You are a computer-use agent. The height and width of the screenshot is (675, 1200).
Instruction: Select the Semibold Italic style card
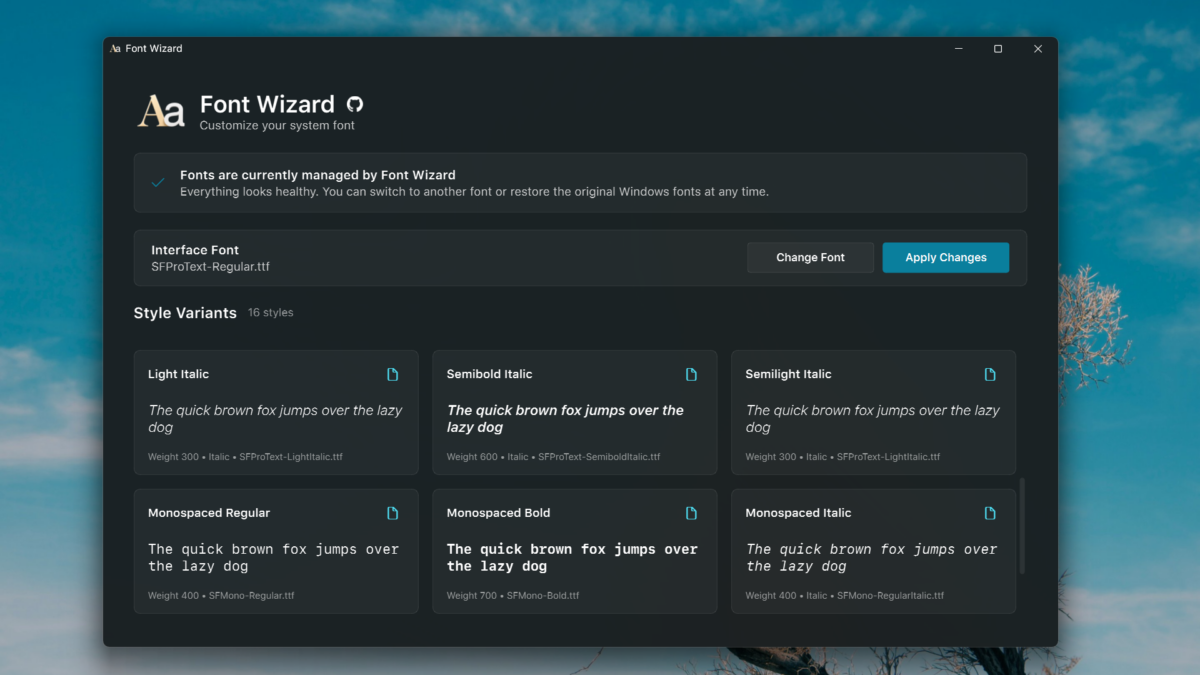click(x=574, y=412)
